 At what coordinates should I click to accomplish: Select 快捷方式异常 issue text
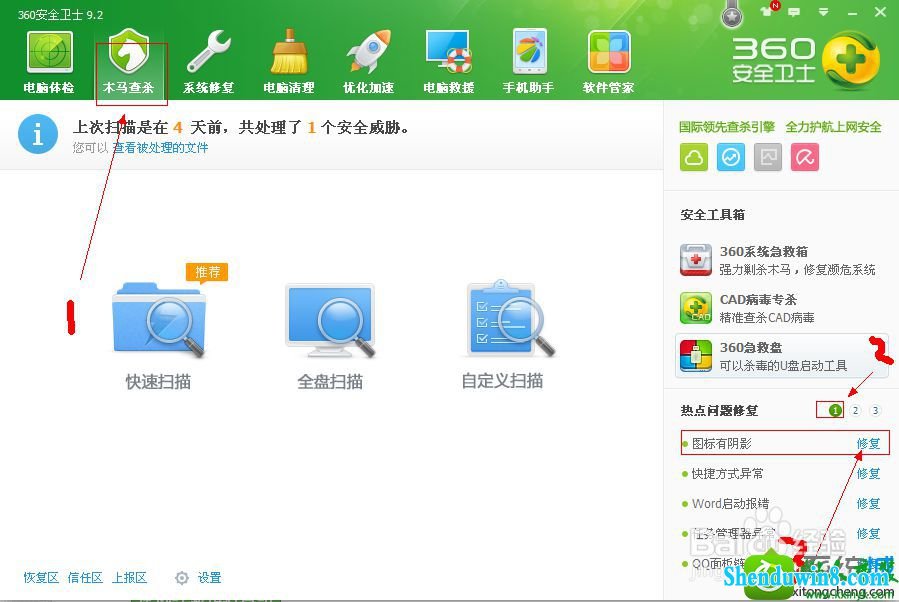pos(727,474)
